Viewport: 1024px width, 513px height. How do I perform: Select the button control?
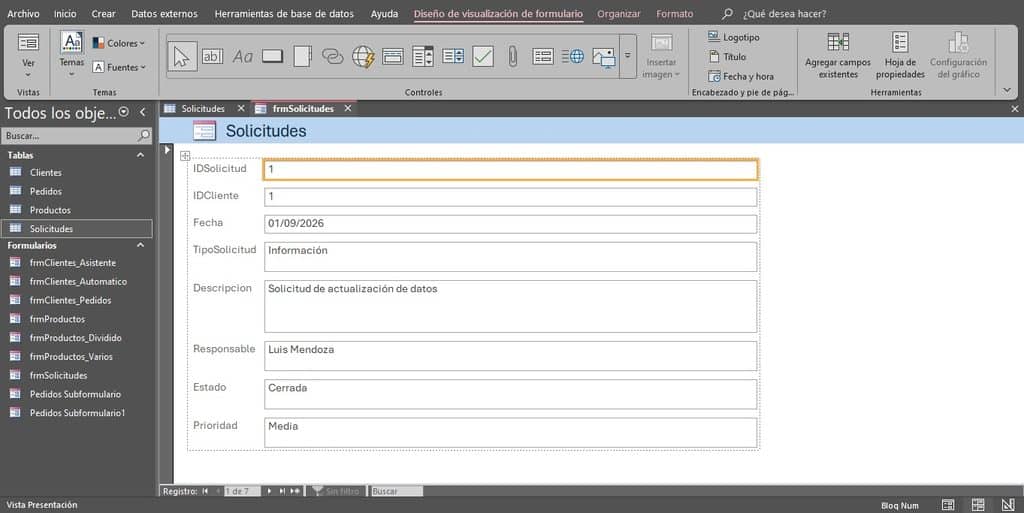(272, 57)
